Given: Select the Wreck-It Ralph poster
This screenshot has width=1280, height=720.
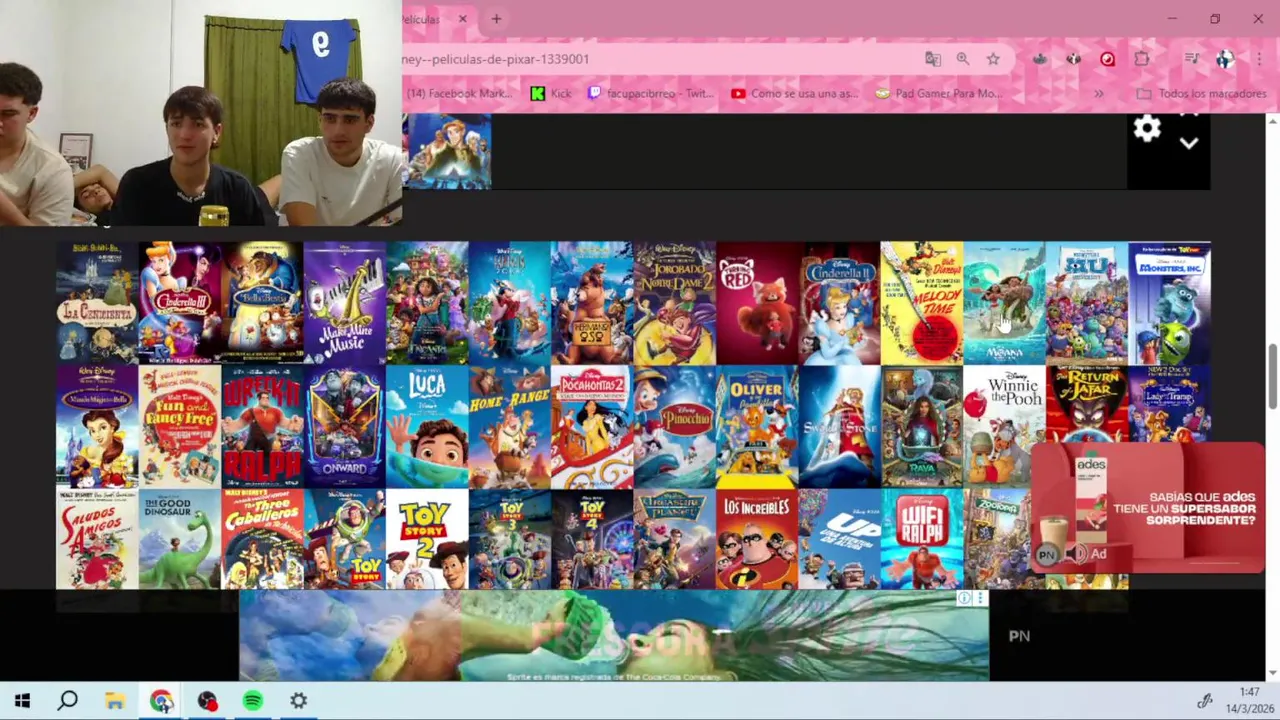Looking at the screenshot, I should [x=262, y=426].
